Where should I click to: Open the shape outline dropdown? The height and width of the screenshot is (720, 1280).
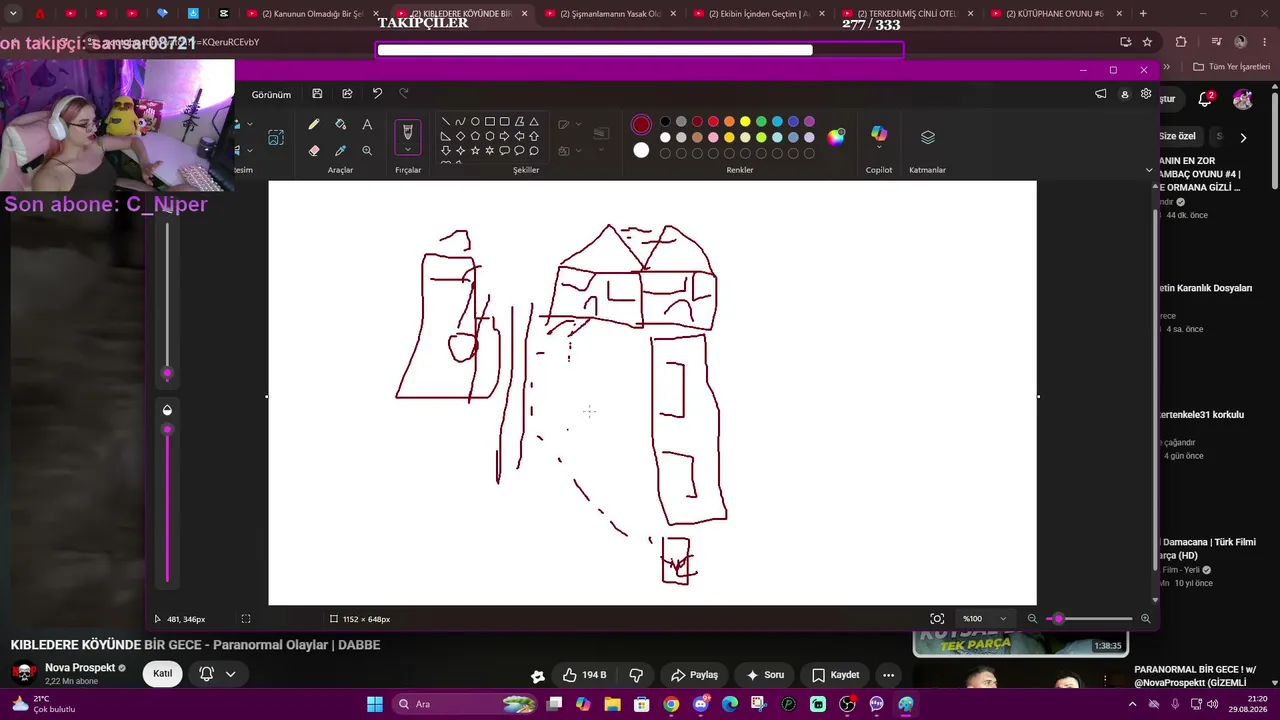coord(579,125)
